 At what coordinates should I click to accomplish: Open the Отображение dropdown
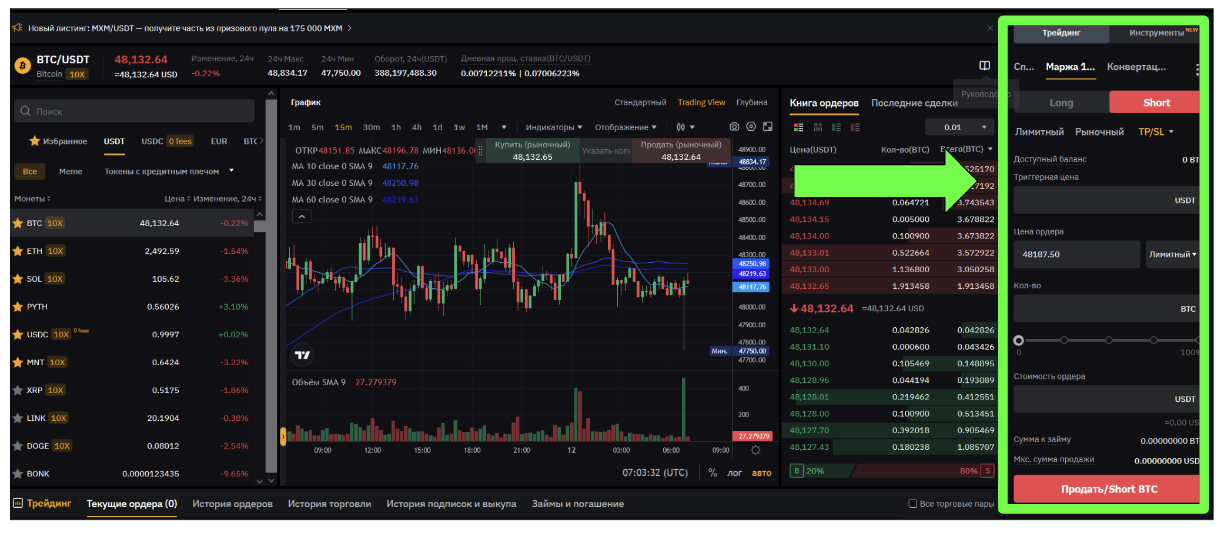click(x=625, y=127)
